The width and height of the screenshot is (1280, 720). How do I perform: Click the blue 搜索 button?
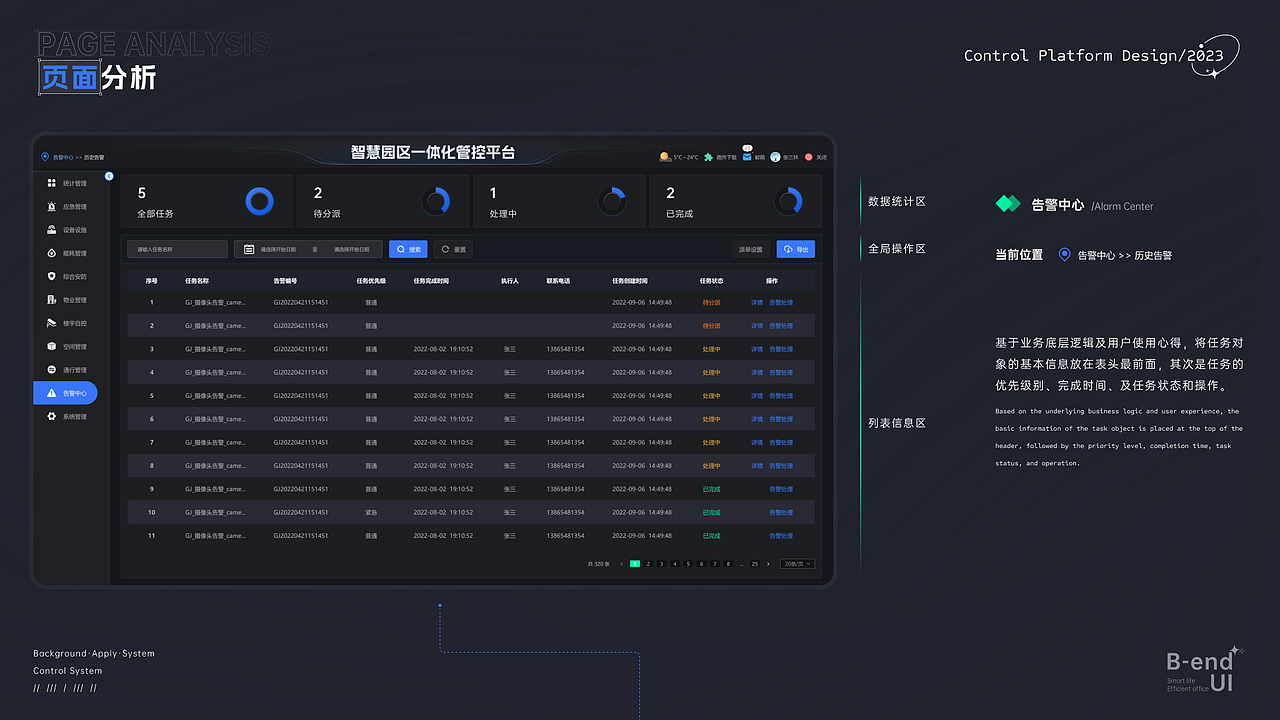coord(408,249)
